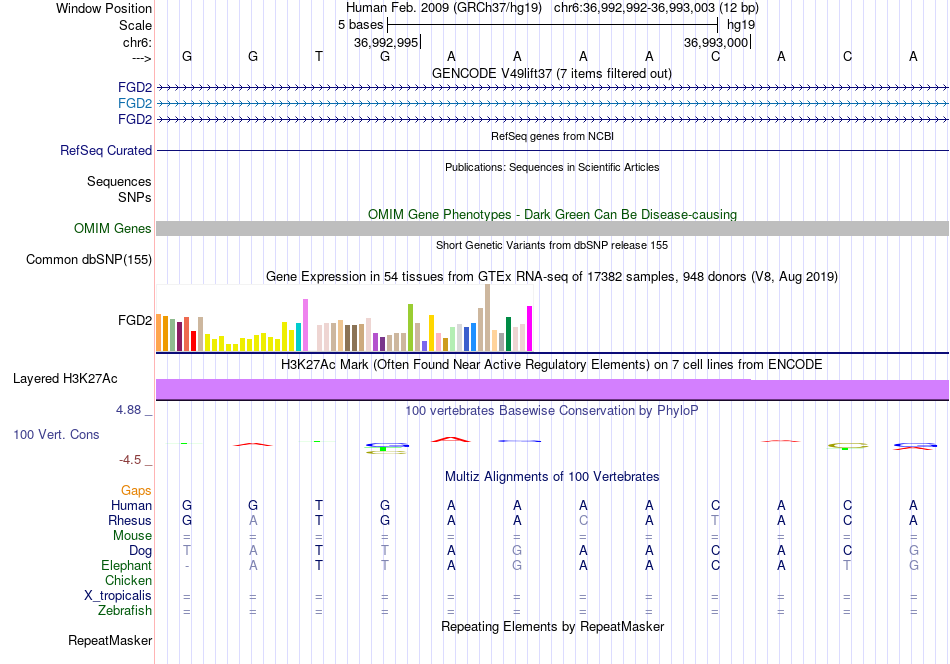This screenshot has height=664, width=950.
Task: Click the Dog species row label
Action: point(140,550)
